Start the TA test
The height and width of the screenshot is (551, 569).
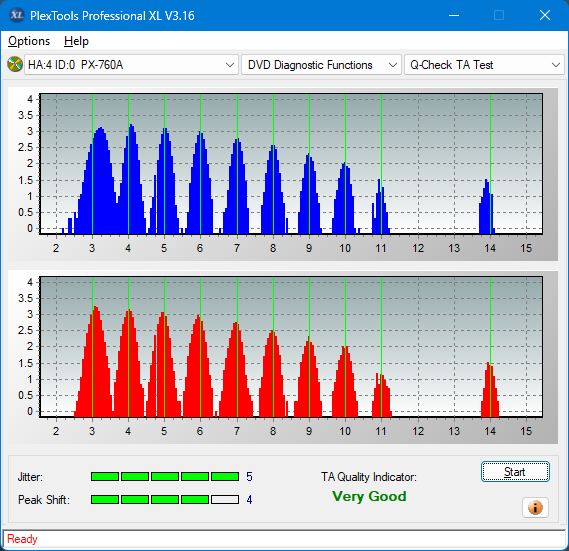pyautogui.click(x=515, y=472)
